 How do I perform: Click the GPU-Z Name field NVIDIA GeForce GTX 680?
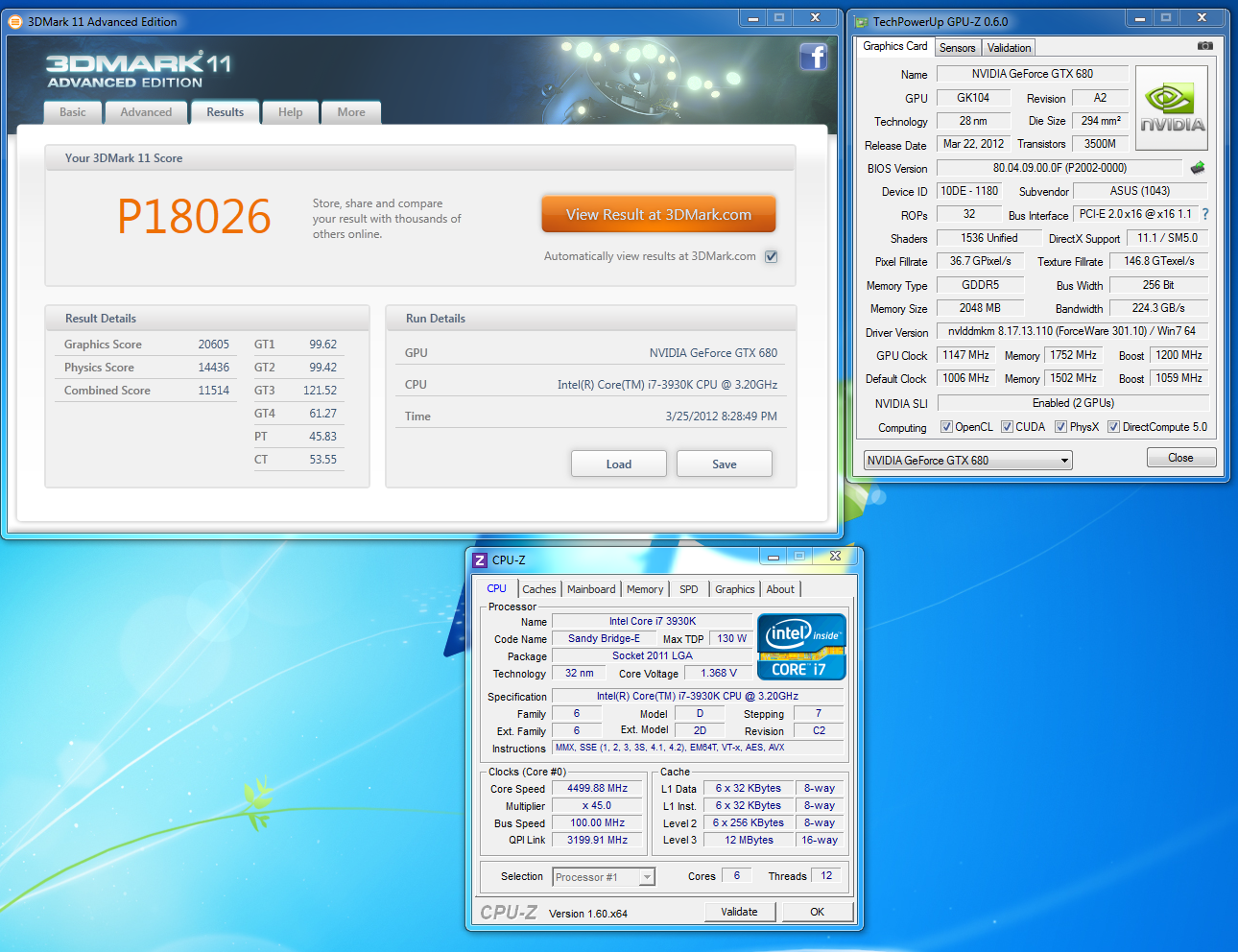click(x=1032, y=74)
